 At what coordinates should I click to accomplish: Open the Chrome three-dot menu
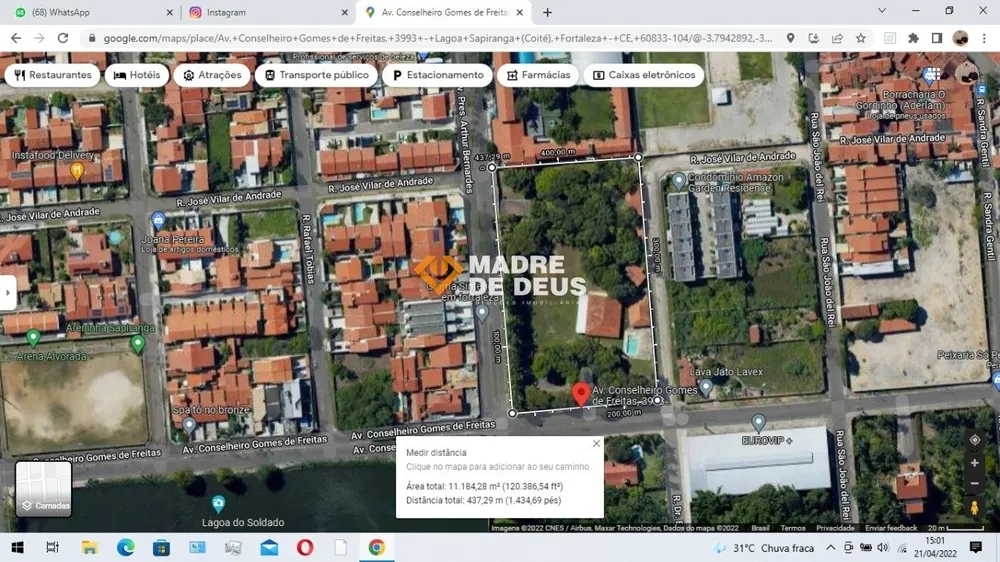point(984,38)
